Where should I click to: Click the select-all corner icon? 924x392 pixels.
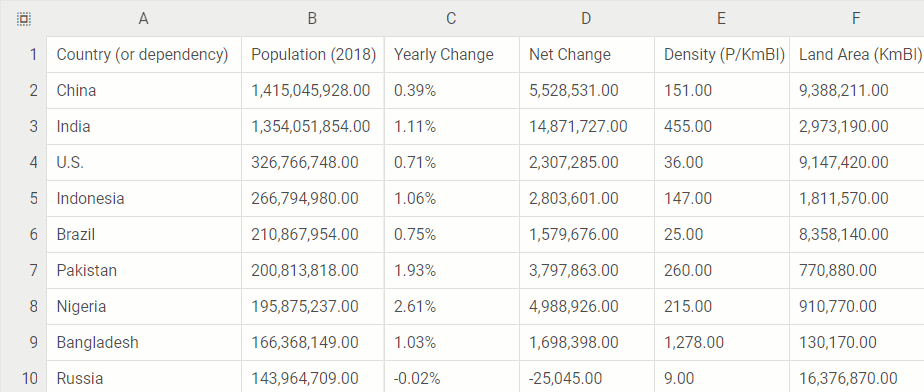24,19
